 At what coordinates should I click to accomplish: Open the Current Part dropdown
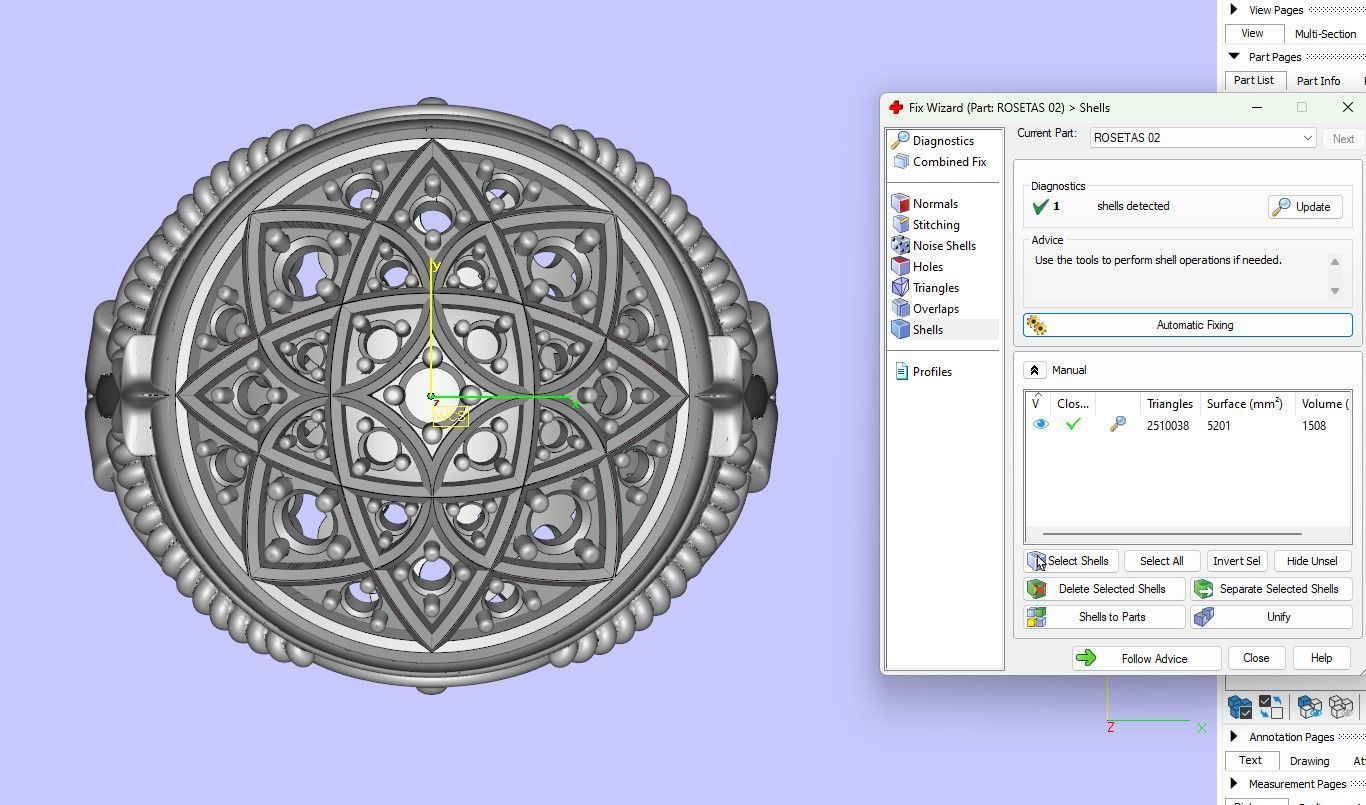click(x=1203, y=138)
